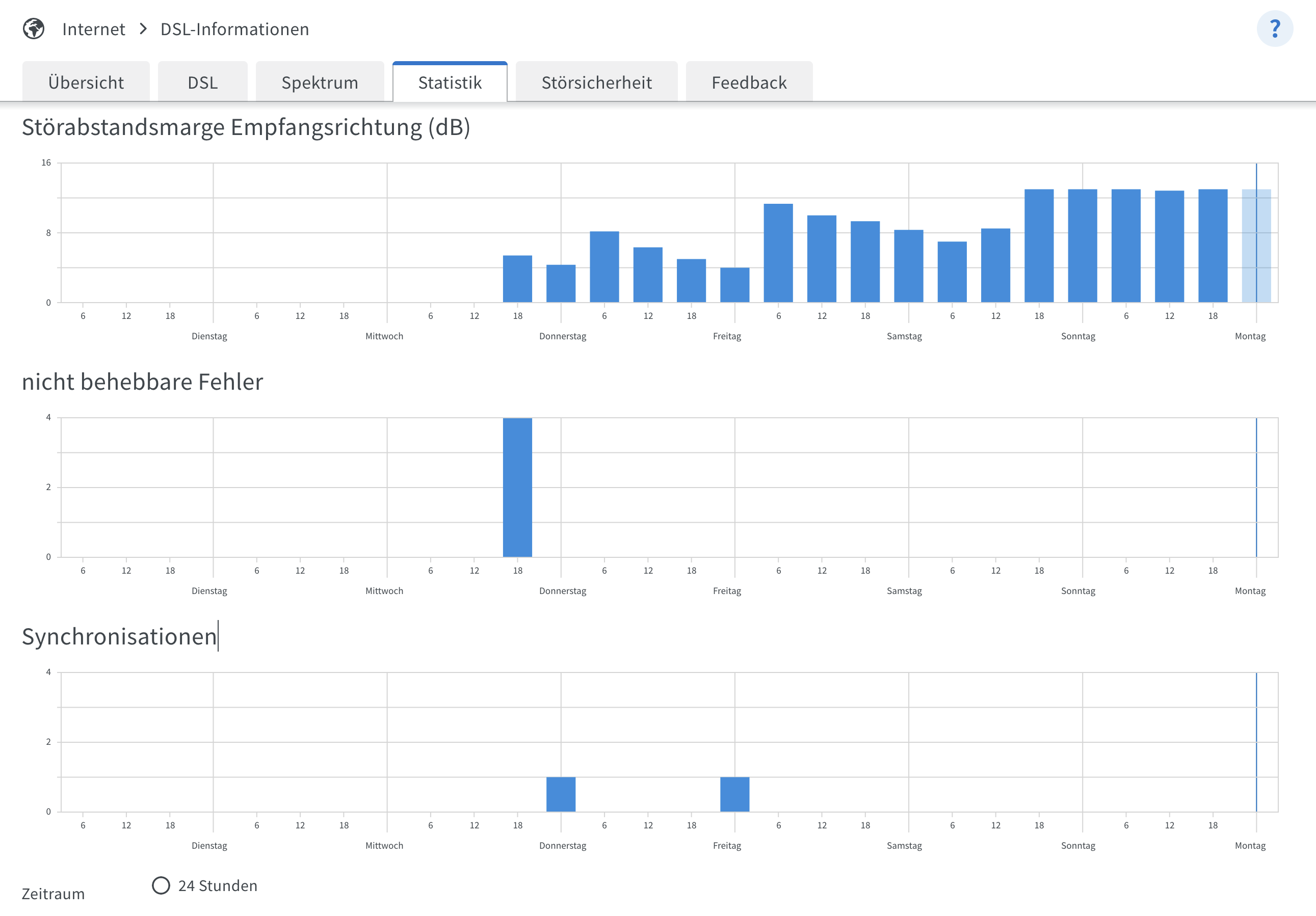Screen dimensions: 1316x916
Task: Open the Störsicherheit tab
Action: coord(597,83)
